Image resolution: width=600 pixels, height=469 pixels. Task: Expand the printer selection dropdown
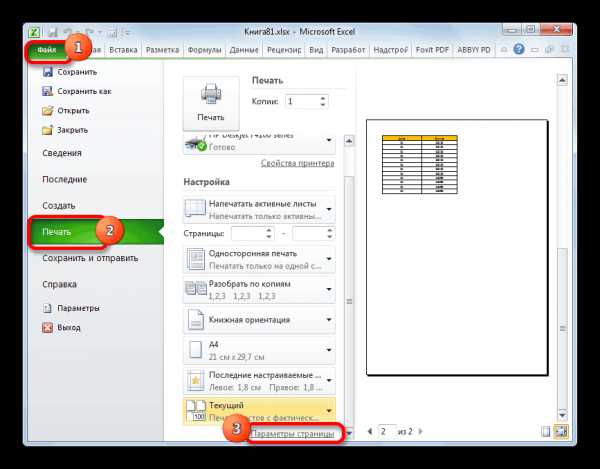pos(329,140)
